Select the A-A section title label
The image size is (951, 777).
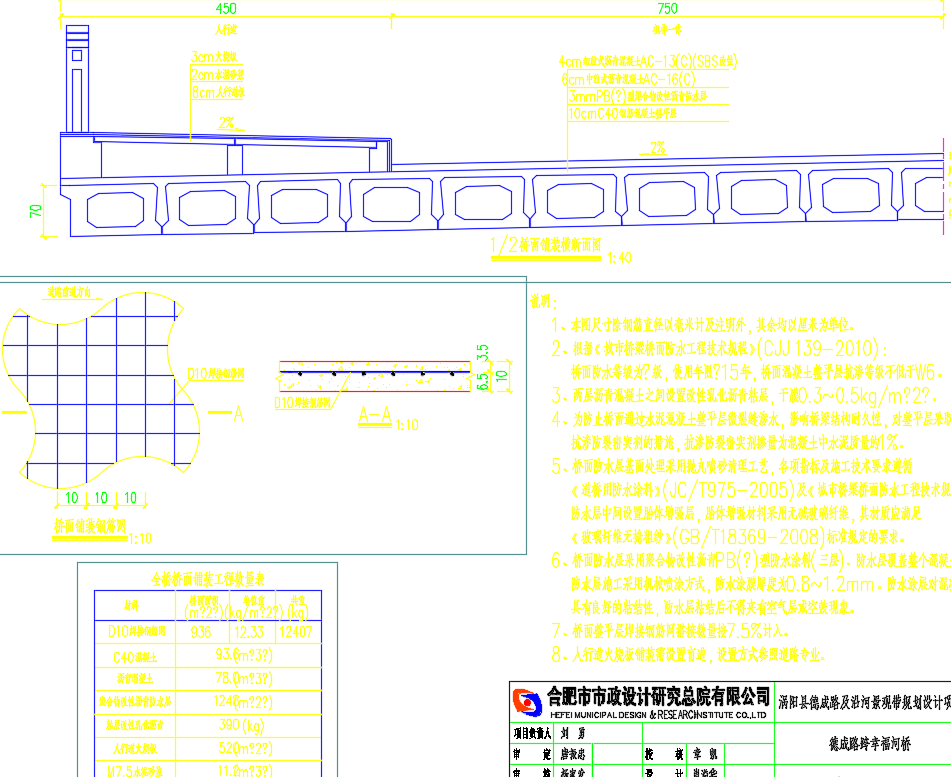[375, 412]
